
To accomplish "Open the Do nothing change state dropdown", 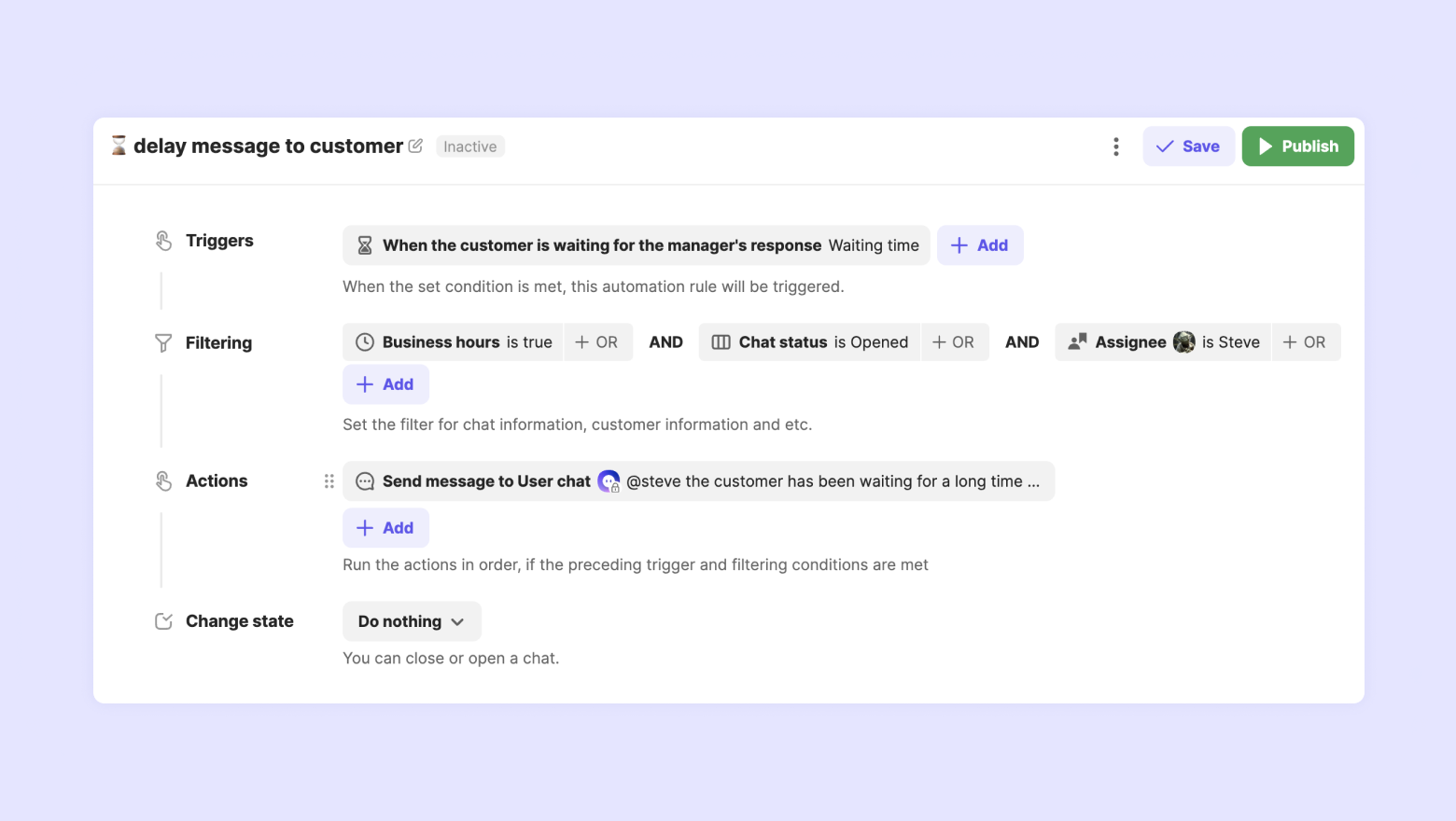I will (x=412, y=621).
